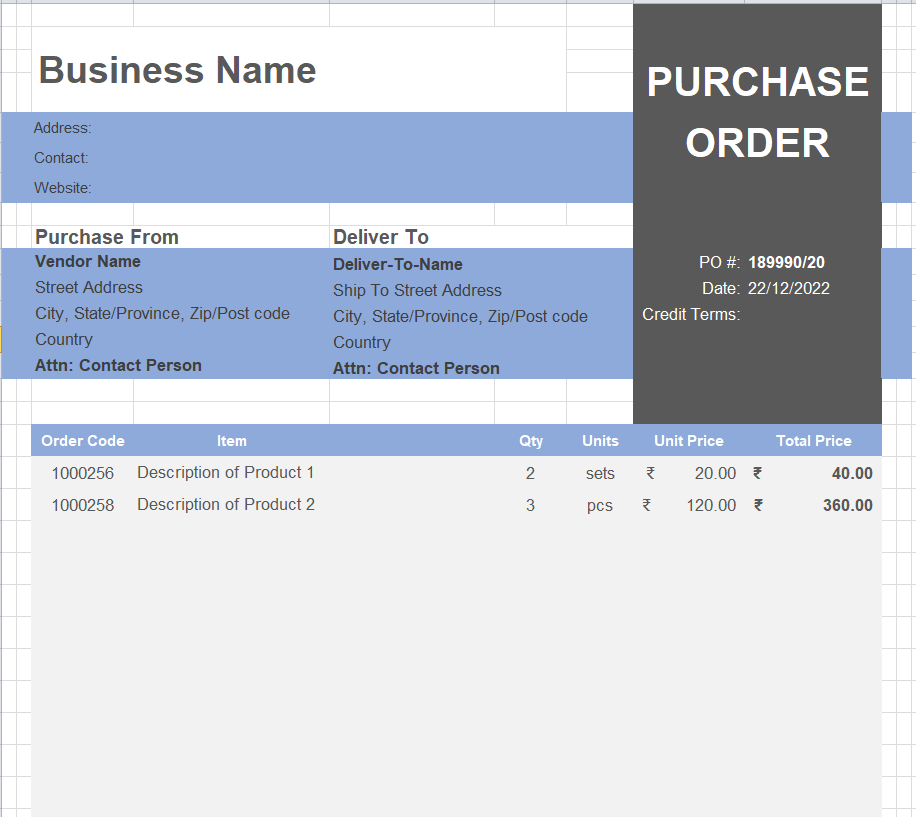Select the Vendor Name cell
The height and width of the screenshot is (817, 916).
tap(88, 261)
